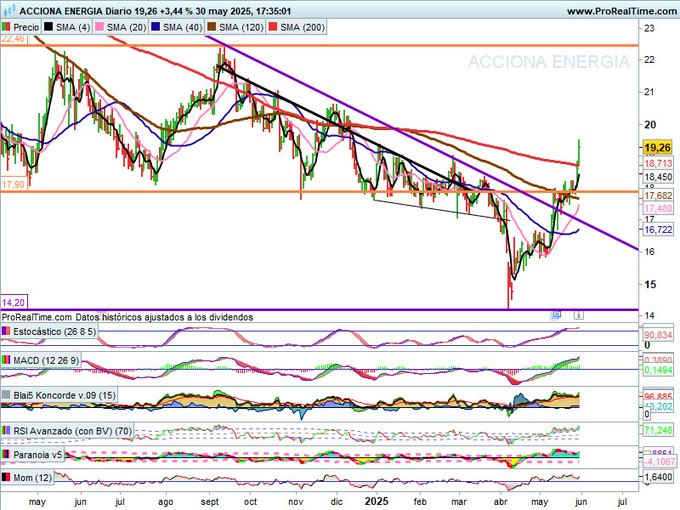Screen dimensions: 680x510
Task: Open SMA (20) indicator settings
Action: [x=126, y=27]
